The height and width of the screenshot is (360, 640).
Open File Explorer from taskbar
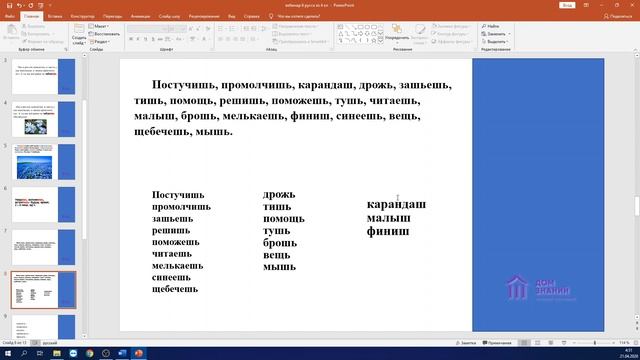point(57,353)
